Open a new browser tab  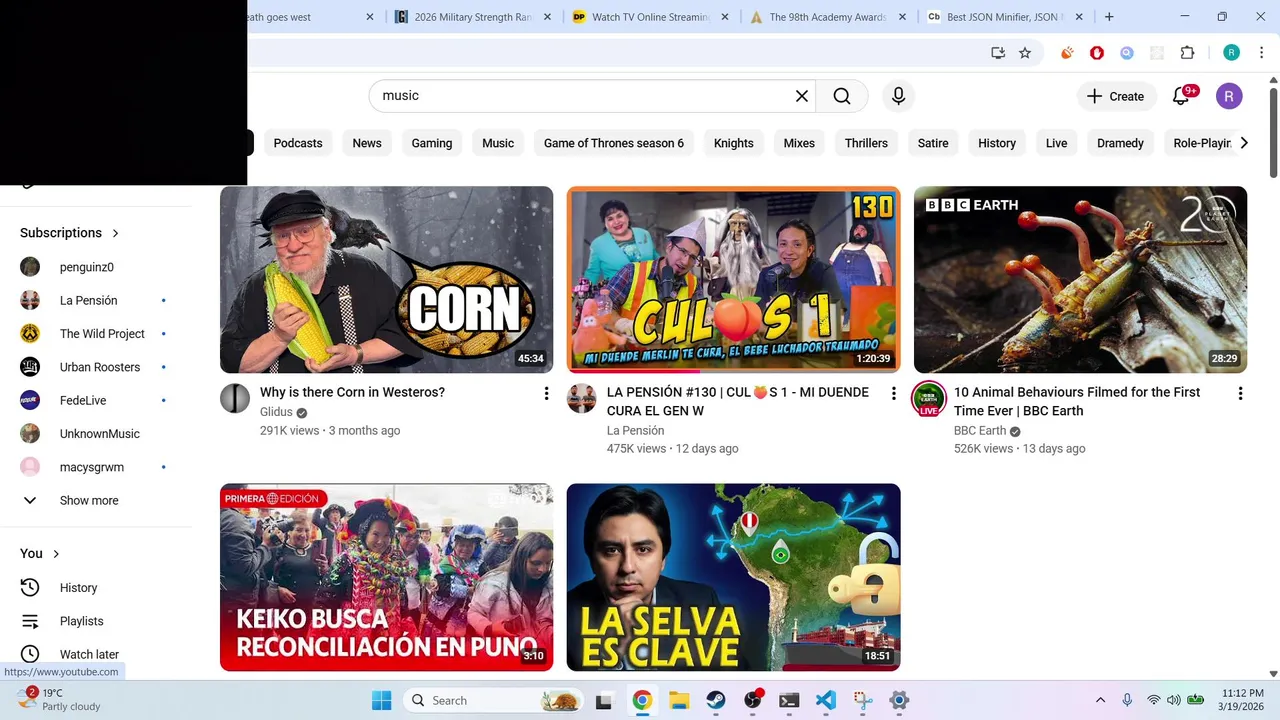pyautogui.click(x=1109, y=17)
